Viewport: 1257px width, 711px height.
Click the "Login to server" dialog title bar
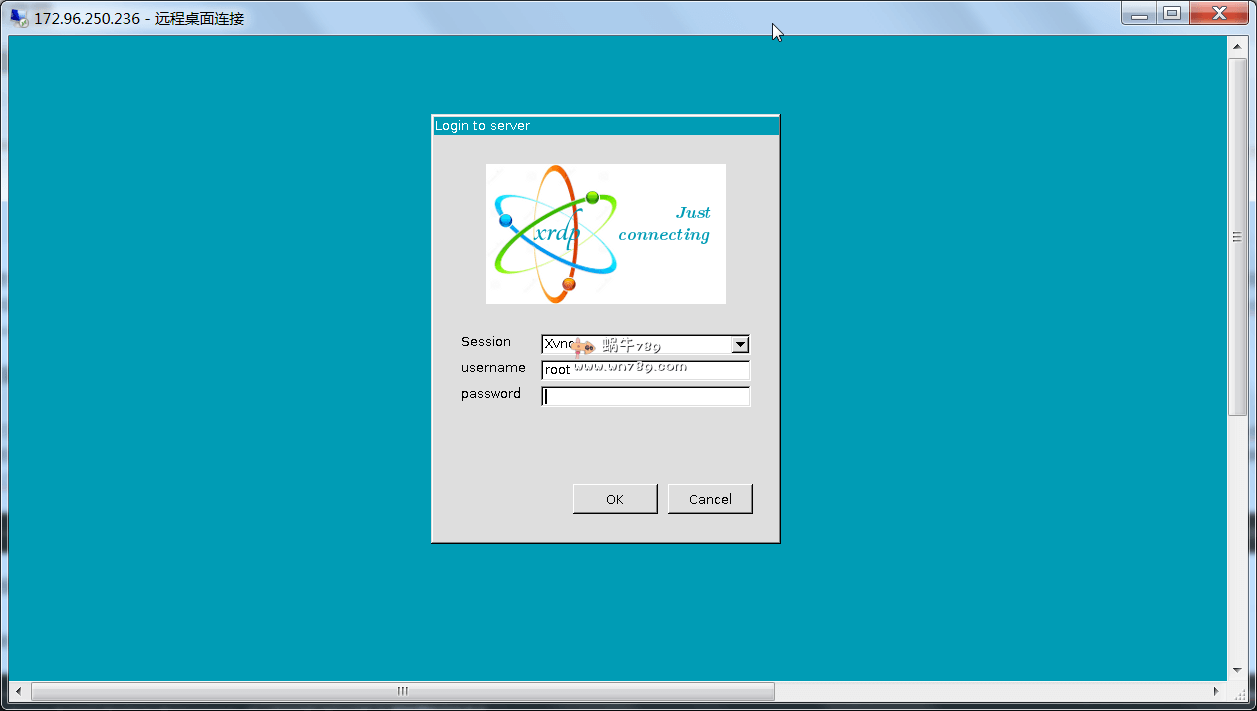click(605, 126)
